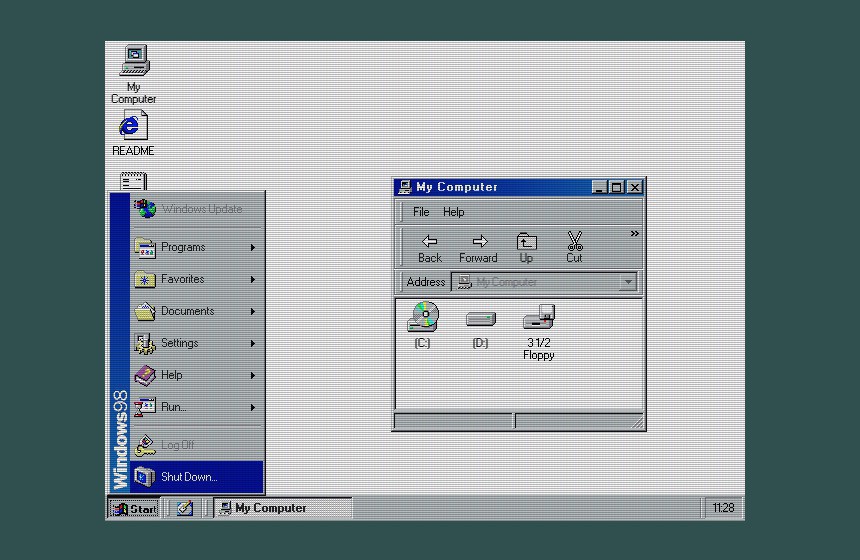Image resolution: width=860 pixels, height=560 pixels.
Task: Click the Start button on taskbar
Action: click(x=134, y=508)
